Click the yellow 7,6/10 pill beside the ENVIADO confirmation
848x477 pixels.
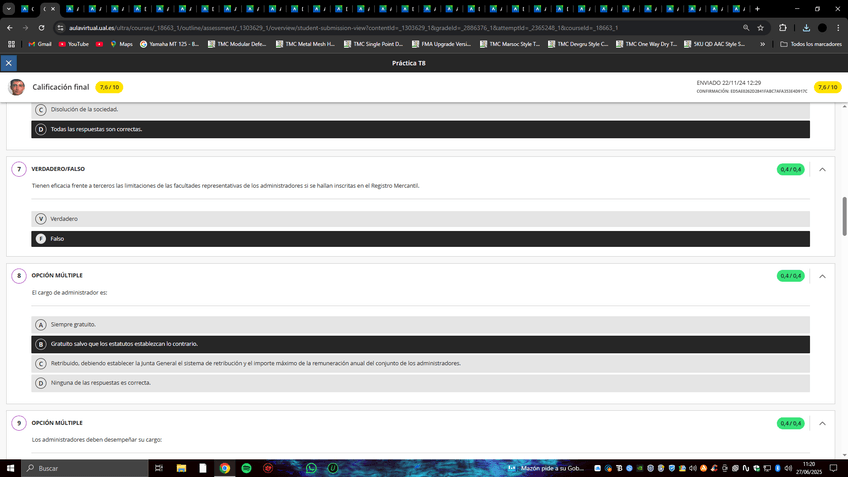[x=827, y=87]
